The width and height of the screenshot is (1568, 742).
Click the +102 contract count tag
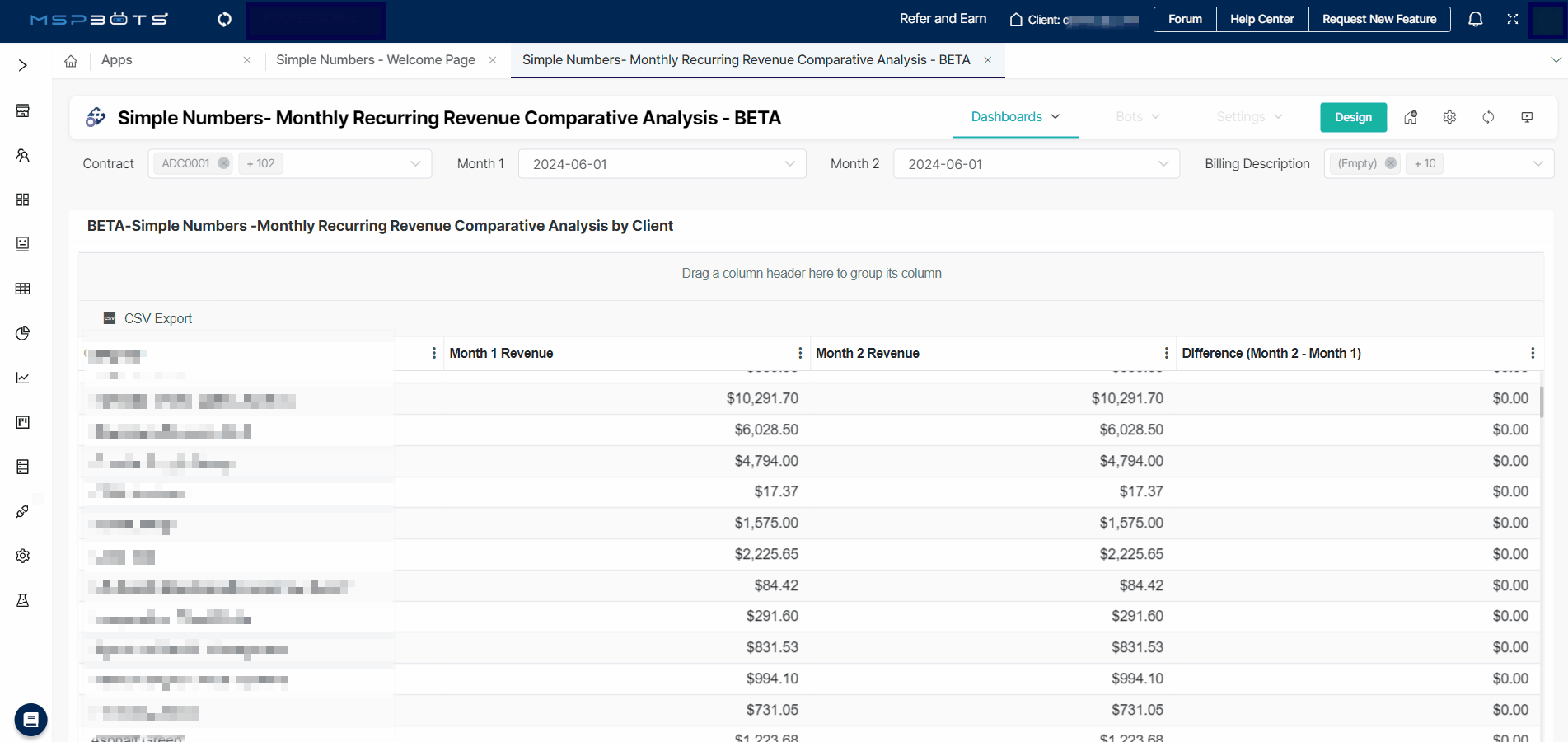(261, 163)
